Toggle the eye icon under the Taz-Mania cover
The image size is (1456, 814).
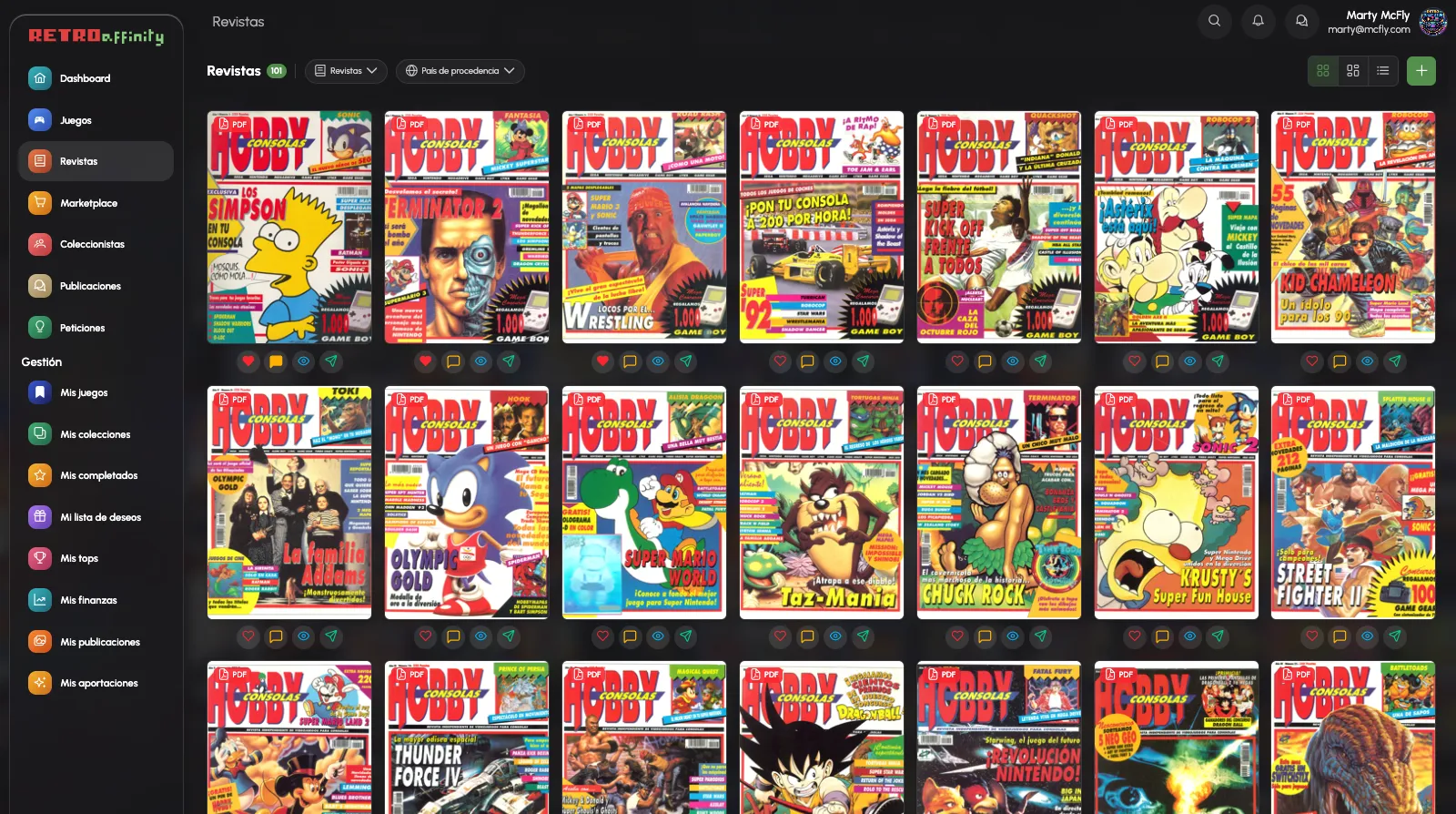pos(835,636)
